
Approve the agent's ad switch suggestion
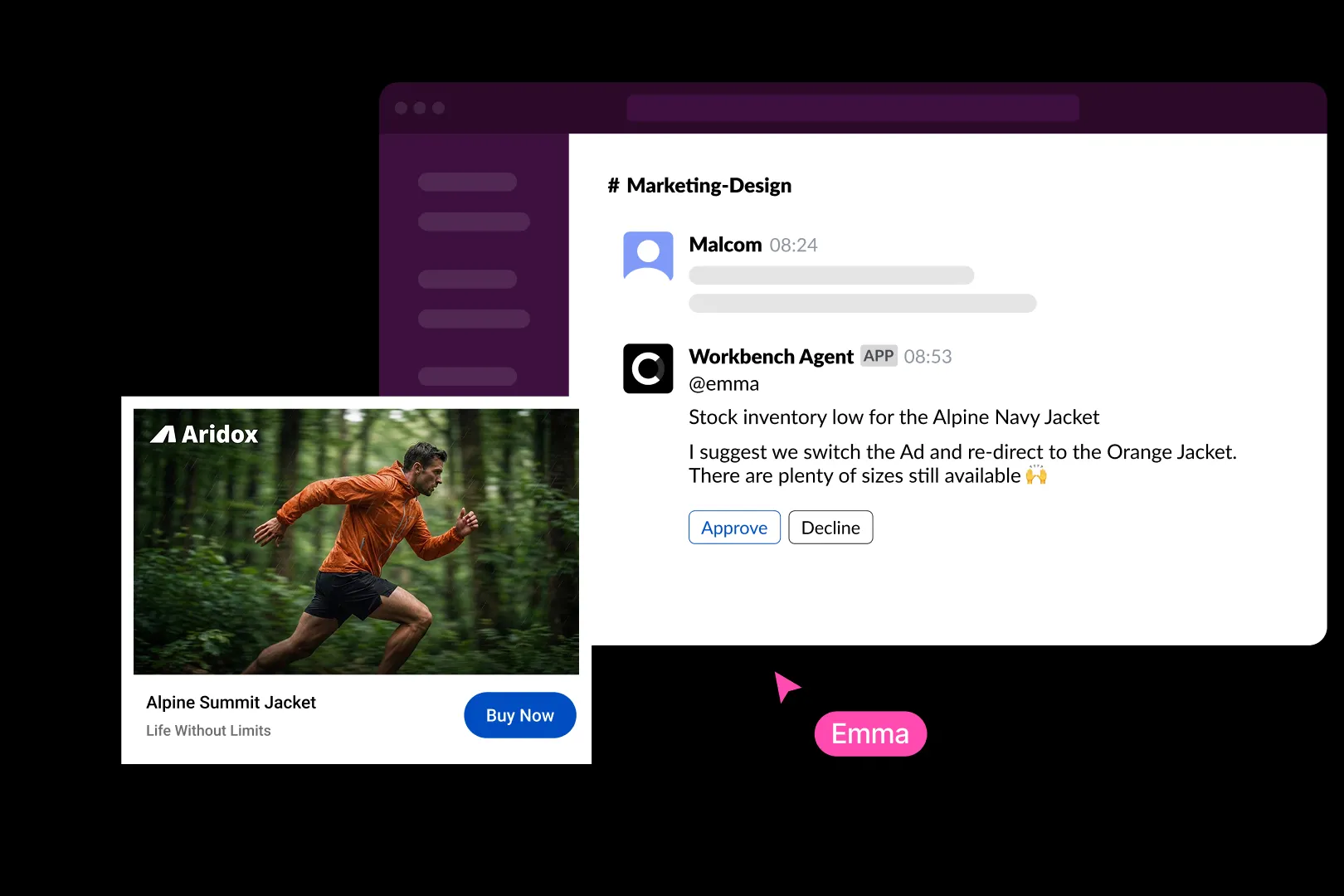pos(734,528)
